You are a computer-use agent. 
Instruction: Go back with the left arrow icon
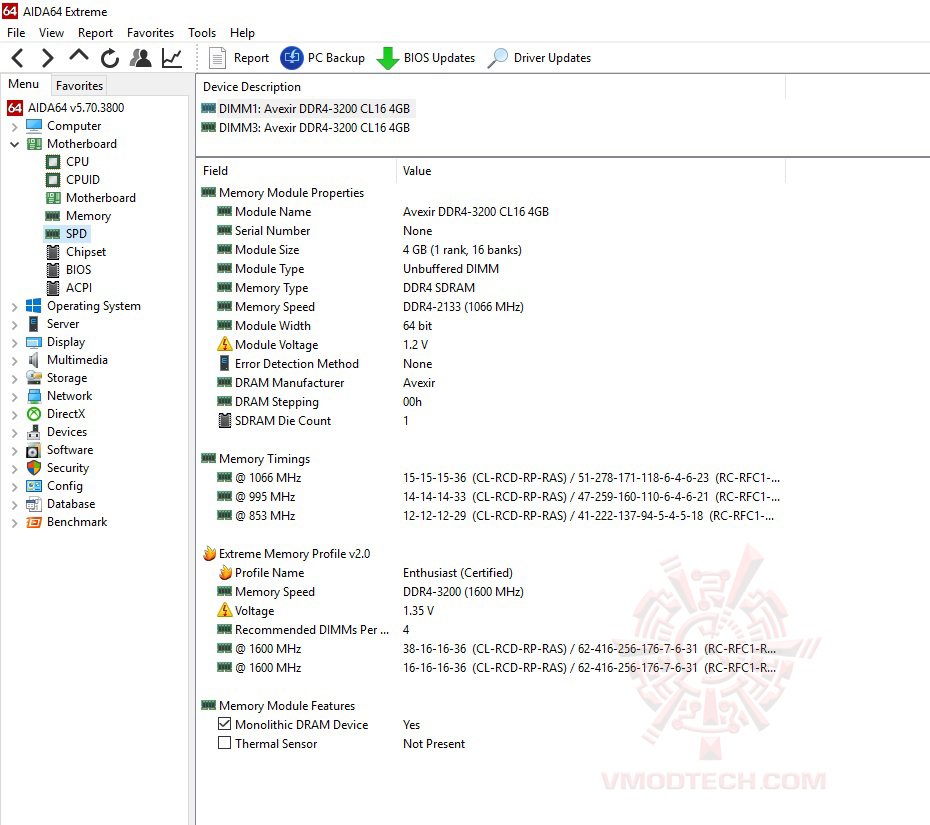18,58
